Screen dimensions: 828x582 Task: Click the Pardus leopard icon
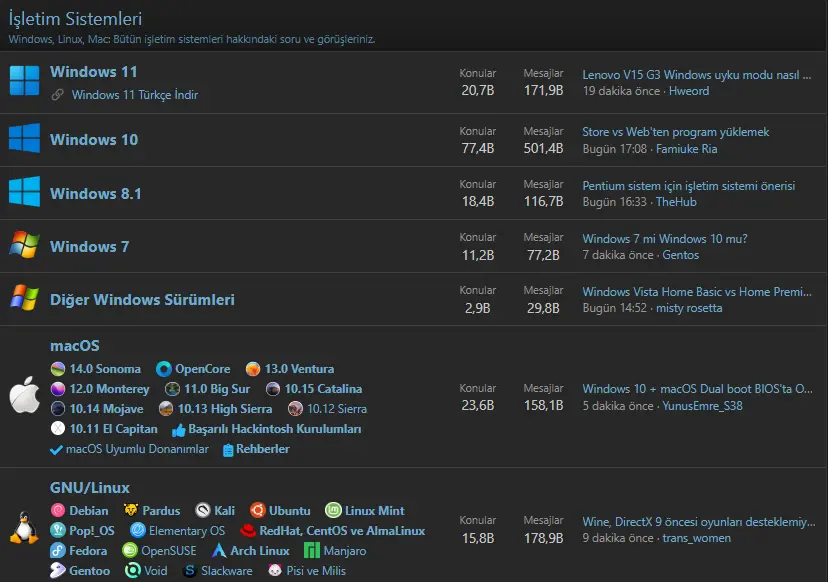pyautogui.click(x=130, y=510)
